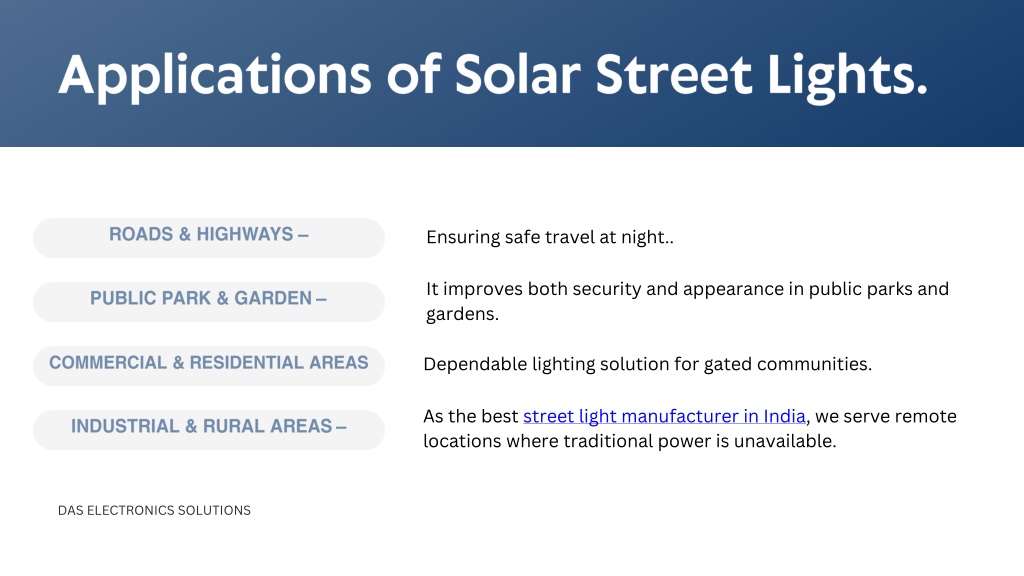Image resolution: width=1024 pixels, height=576 pixels.
Task: Click the word 'Applications' in the title
Action: click(215, 76)
